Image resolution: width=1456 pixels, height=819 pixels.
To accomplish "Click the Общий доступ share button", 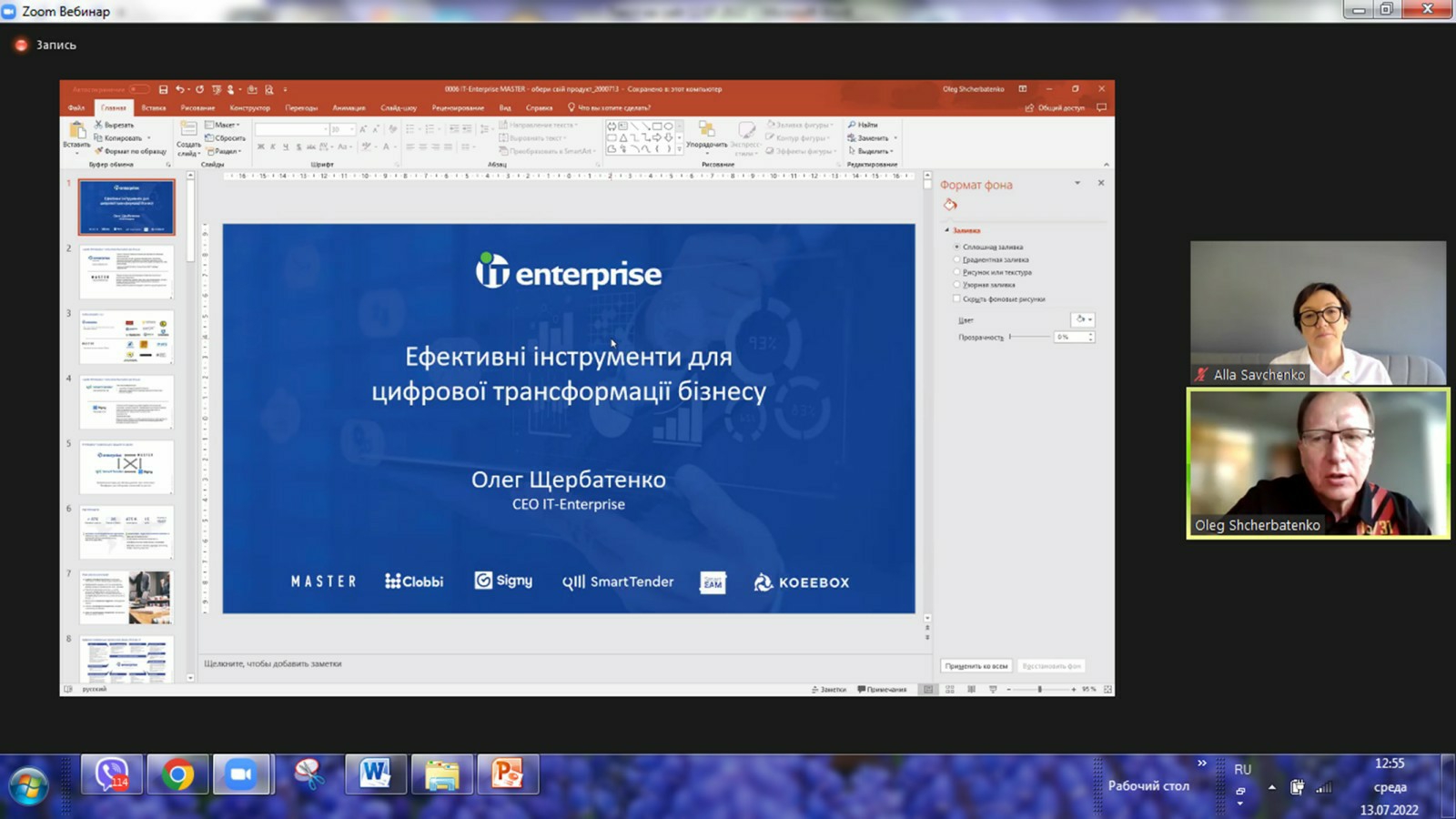I will pos(1056,107).
